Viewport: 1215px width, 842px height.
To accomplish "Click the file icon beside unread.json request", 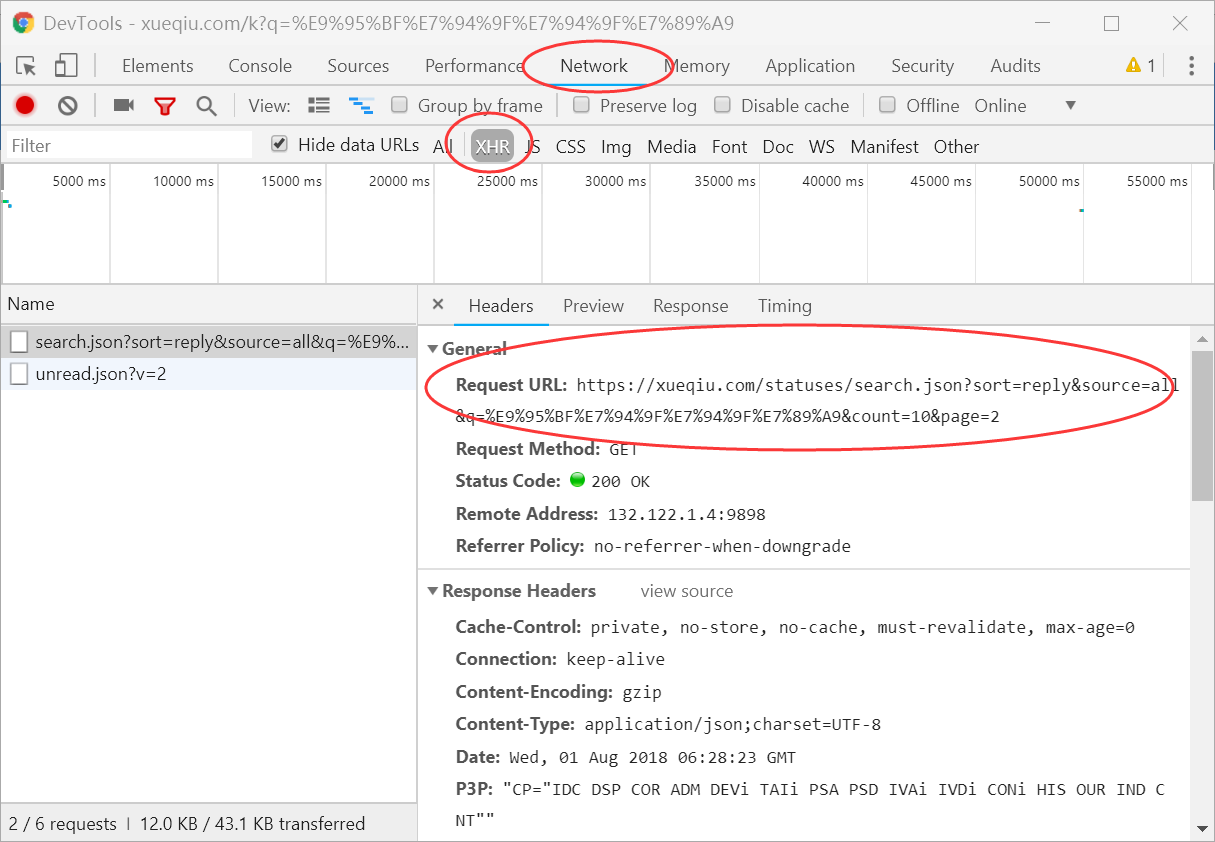I will 19,374.
